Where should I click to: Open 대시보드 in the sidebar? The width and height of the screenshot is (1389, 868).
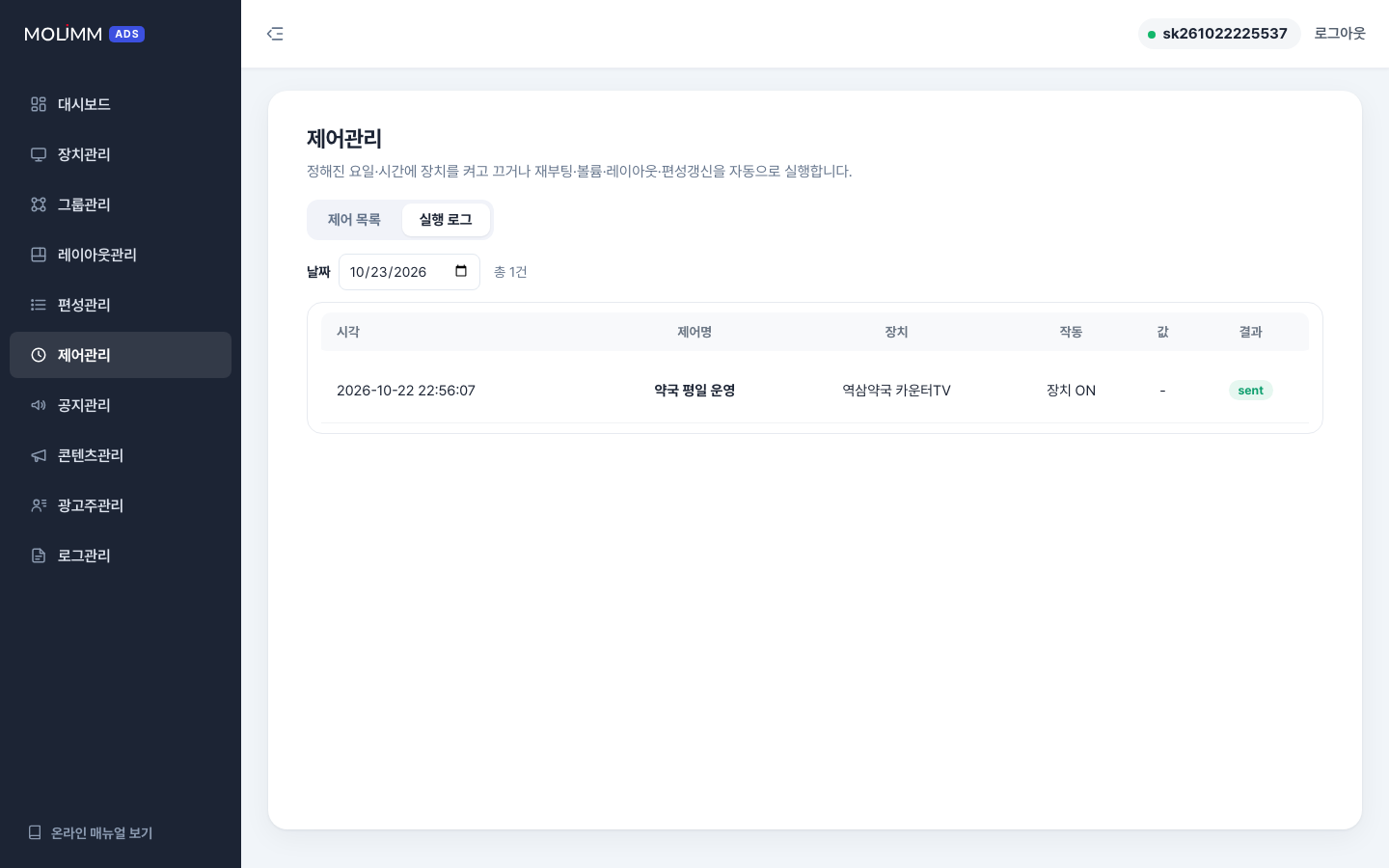click(x=121, y=104)
